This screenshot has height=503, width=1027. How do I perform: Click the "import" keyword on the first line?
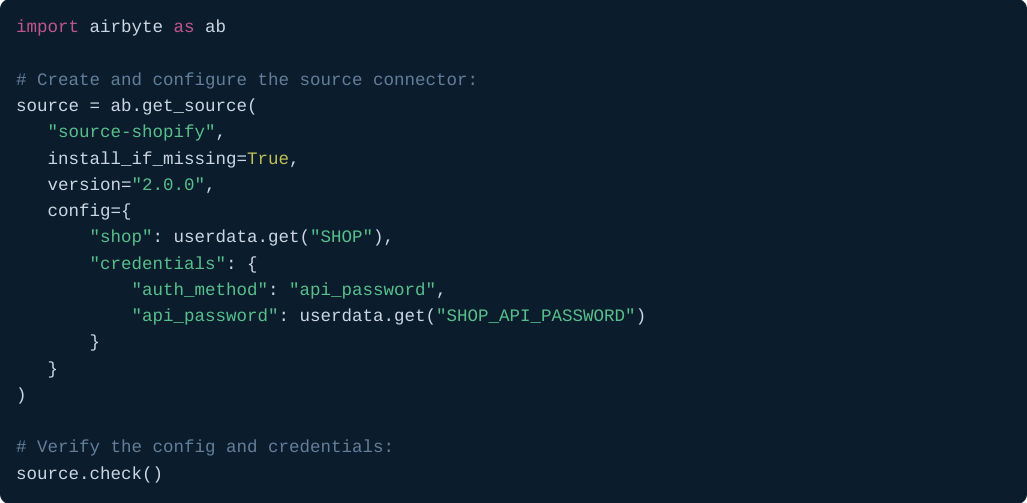coord(47,27)
